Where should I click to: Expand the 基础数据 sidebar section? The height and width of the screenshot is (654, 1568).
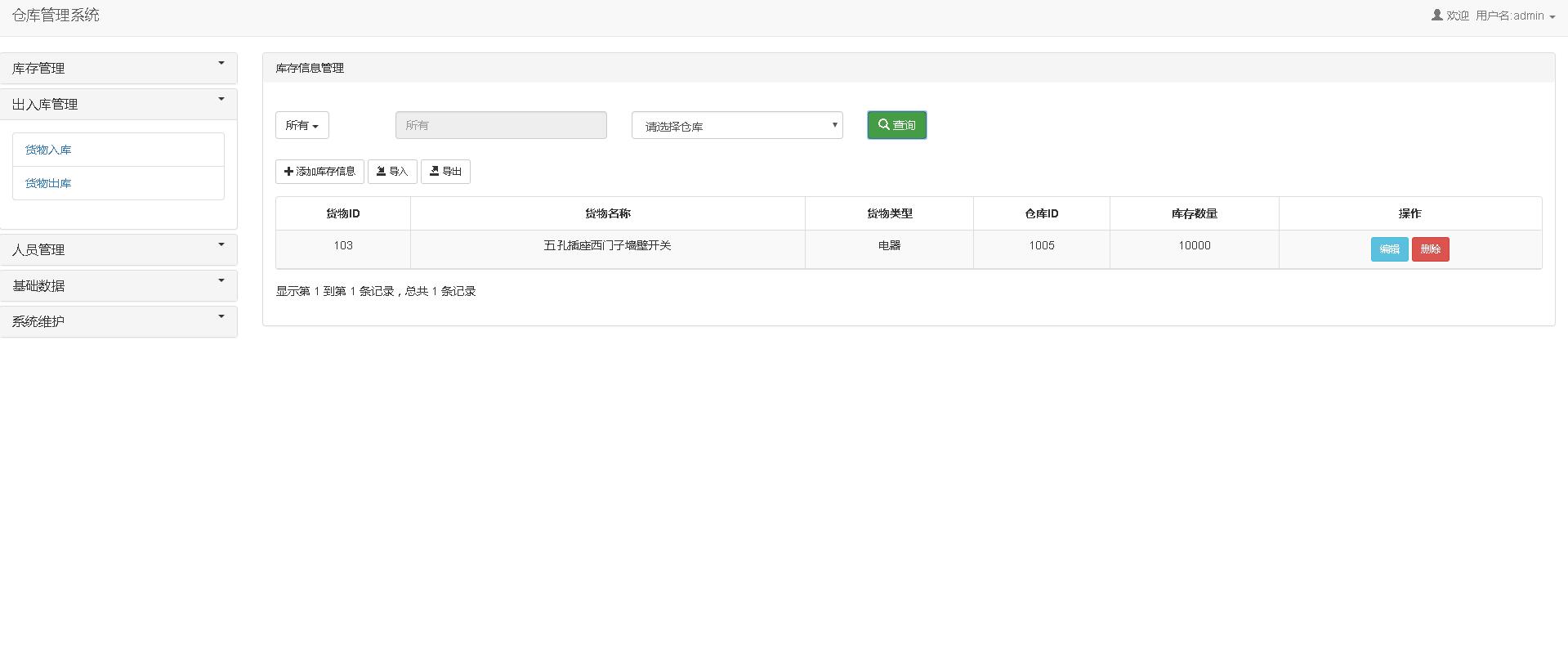(118, 286)
